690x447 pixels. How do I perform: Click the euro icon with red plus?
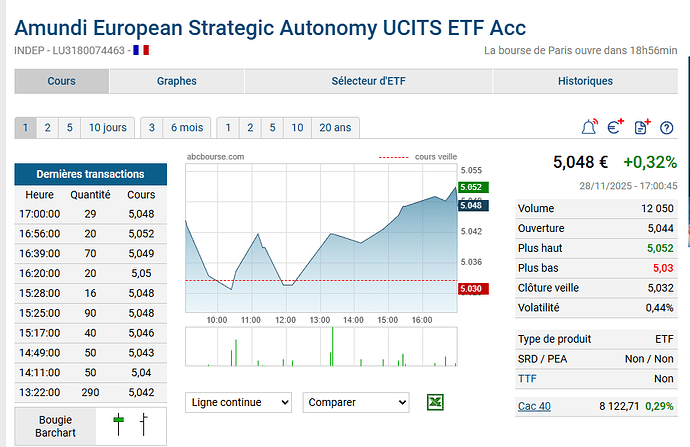pyautogui.click(x=615, y=127)
